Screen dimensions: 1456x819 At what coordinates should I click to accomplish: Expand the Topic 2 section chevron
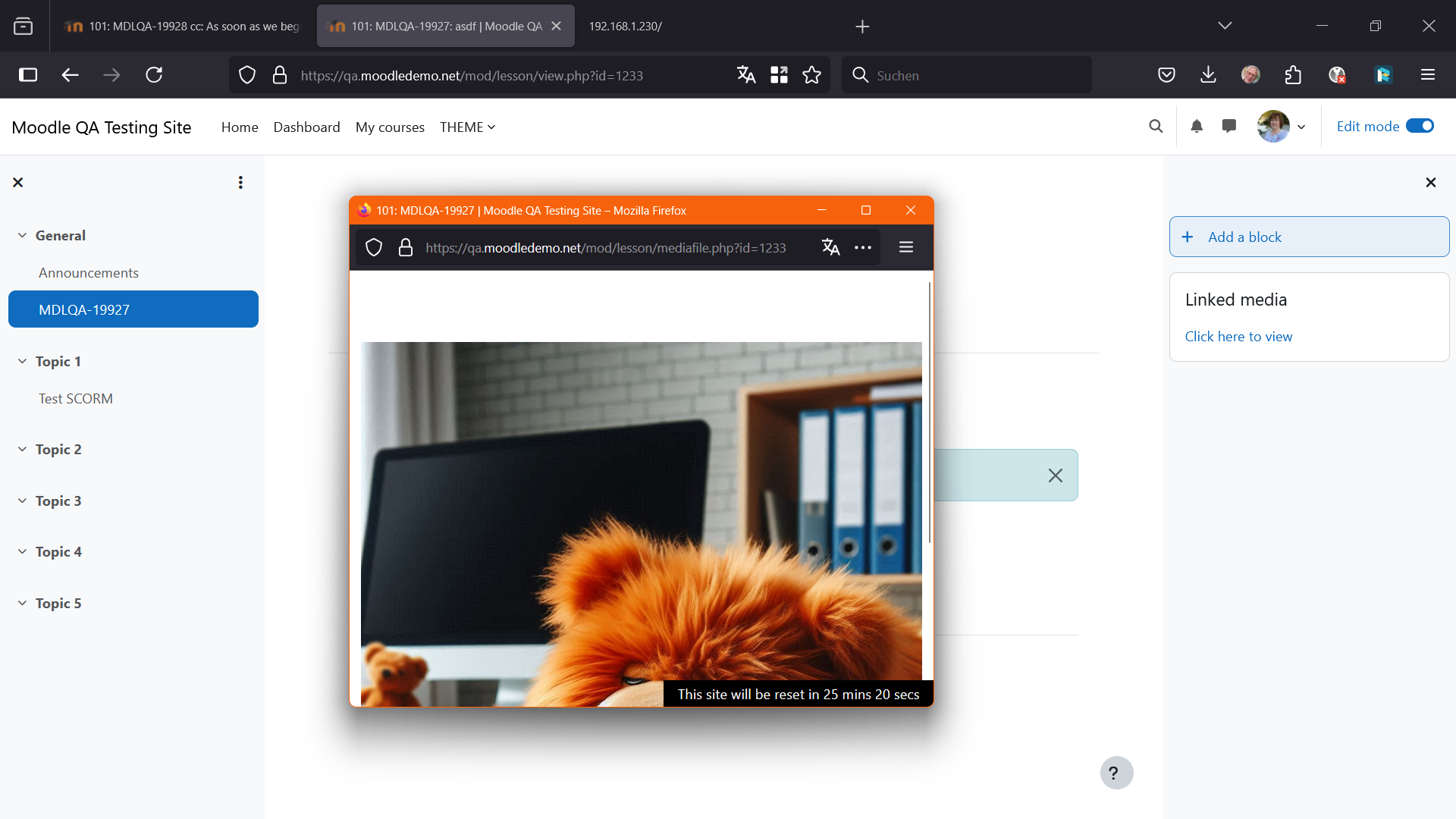pyautogui.click(x=22, y=450)
